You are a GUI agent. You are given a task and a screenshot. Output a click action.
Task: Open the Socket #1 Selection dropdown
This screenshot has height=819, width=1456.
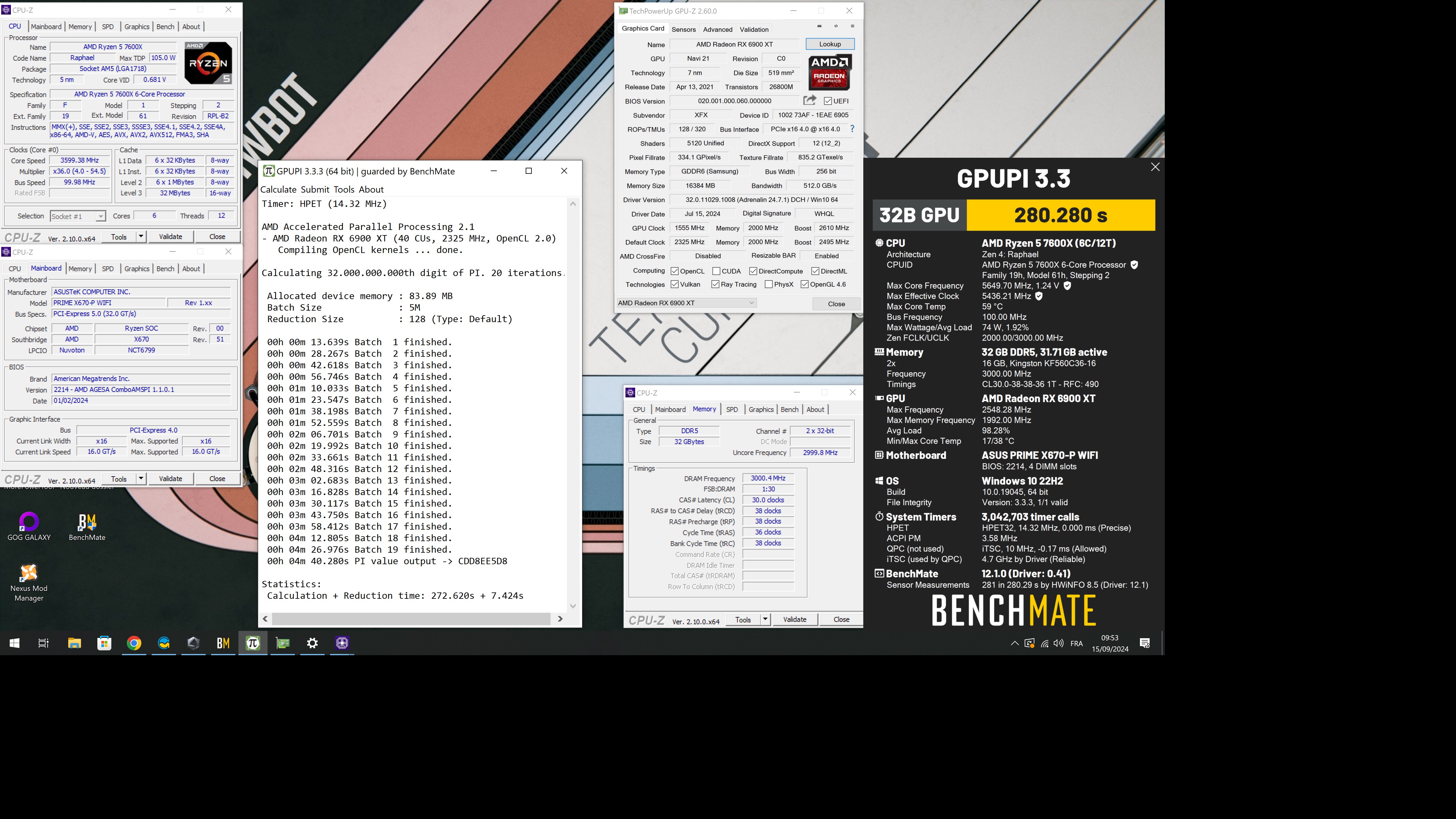(77, 216)
